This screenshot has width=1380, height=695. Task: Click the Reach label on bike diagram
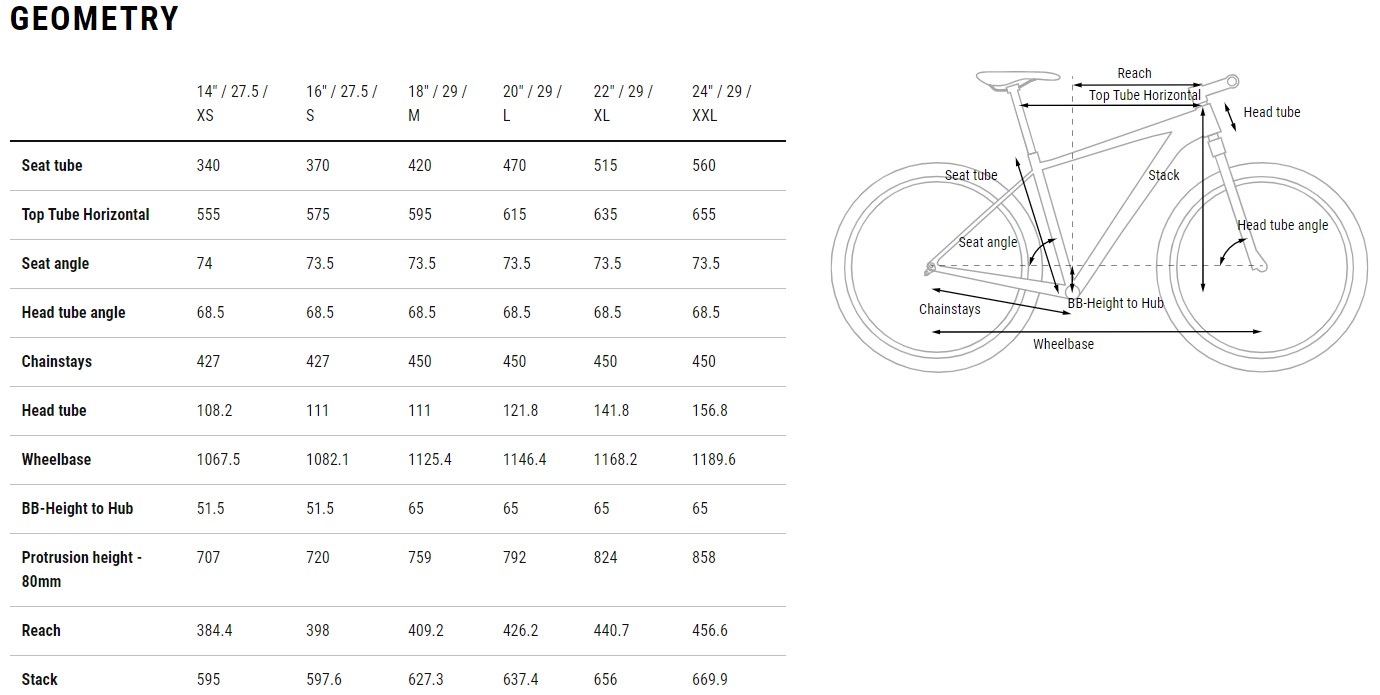pyautogui.click(x=1134, y=73)
